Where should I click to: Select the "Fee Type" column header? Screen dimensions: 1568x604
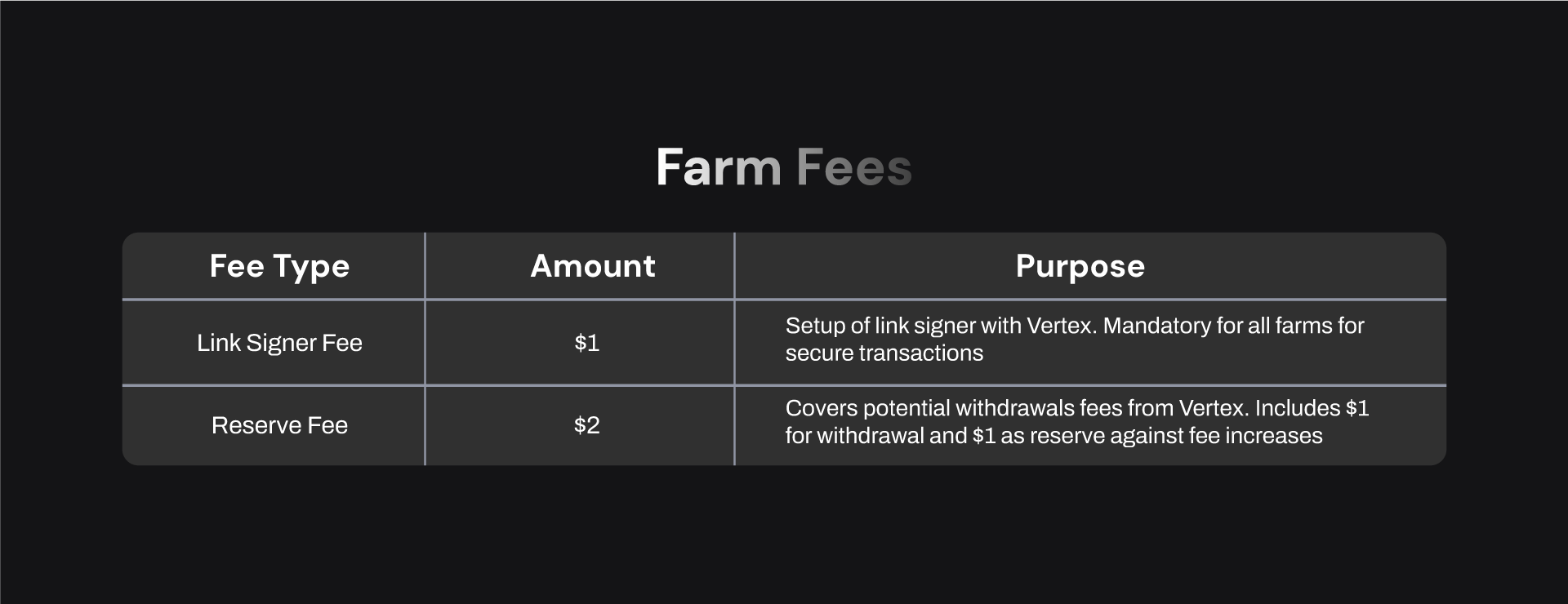click(279, 266)
